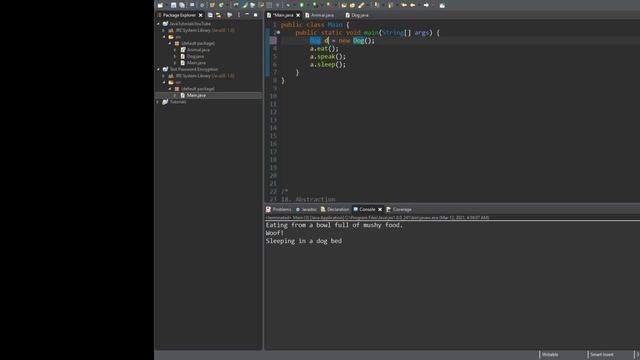Click the Smart Insert status bar entry
This screenshot has width=640, height=360.
pos(602,355)
